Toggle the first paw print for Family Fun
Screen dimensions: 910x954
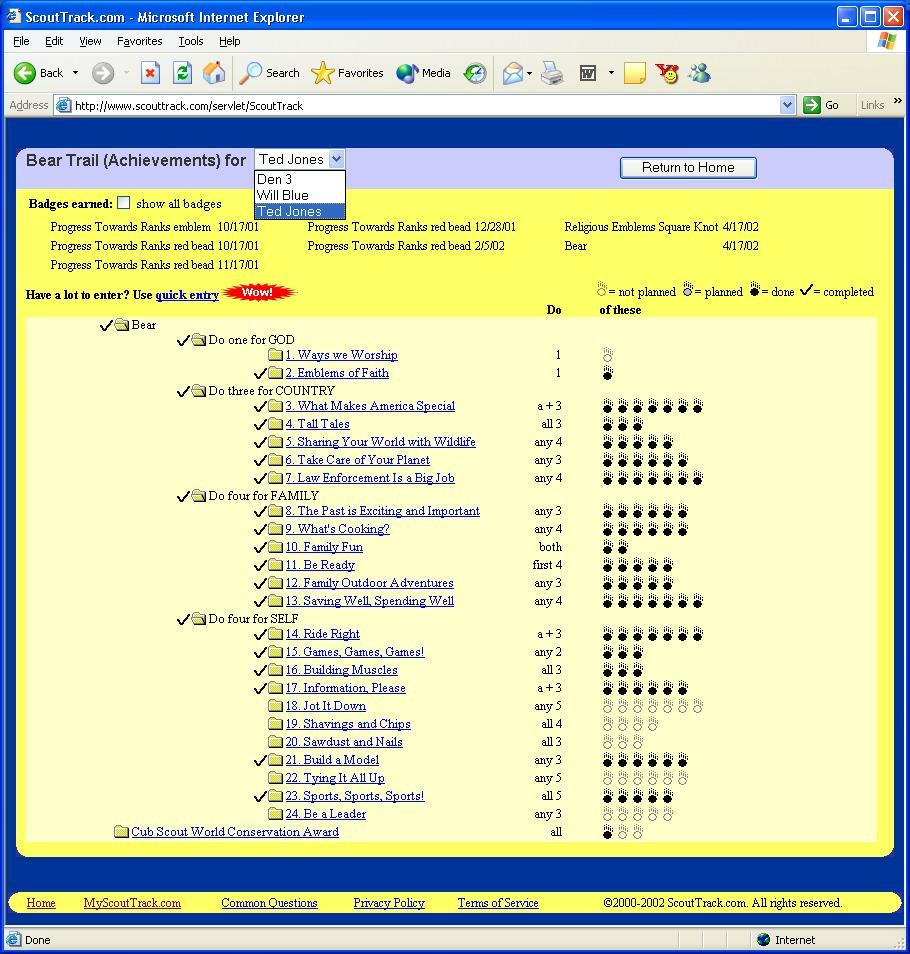tap(608, 547)
